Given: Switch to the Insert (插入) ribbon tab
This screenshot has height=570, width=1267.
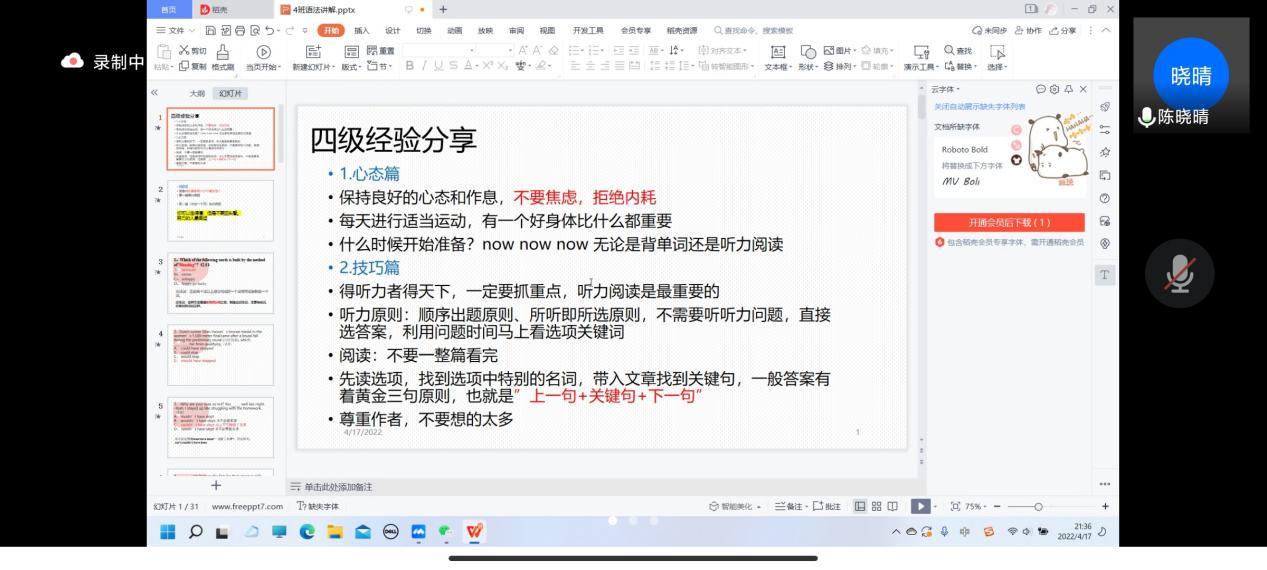Looking at the screenshot, I should click(x=361, y=30).
